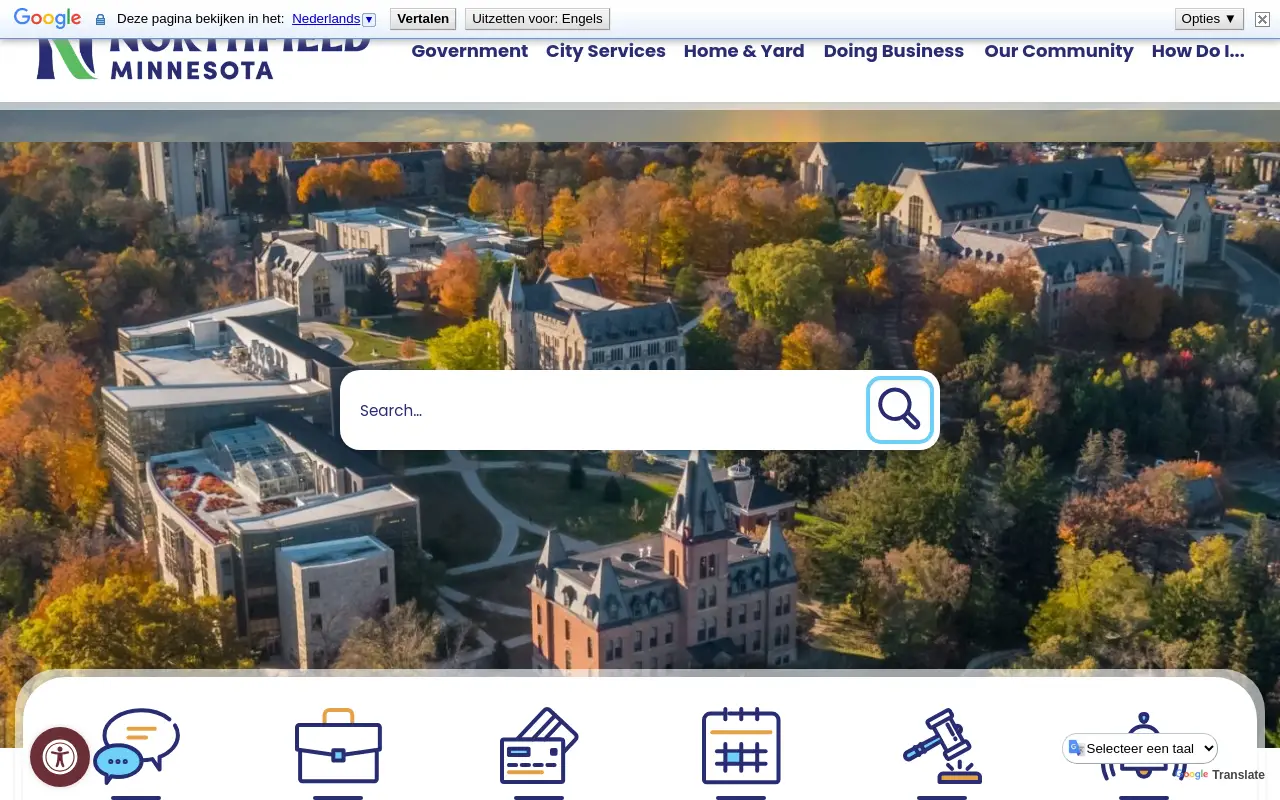This screenshot has width=1280, height=800.
Task: Click the chat bubbles icon
Action: (137, 746)
